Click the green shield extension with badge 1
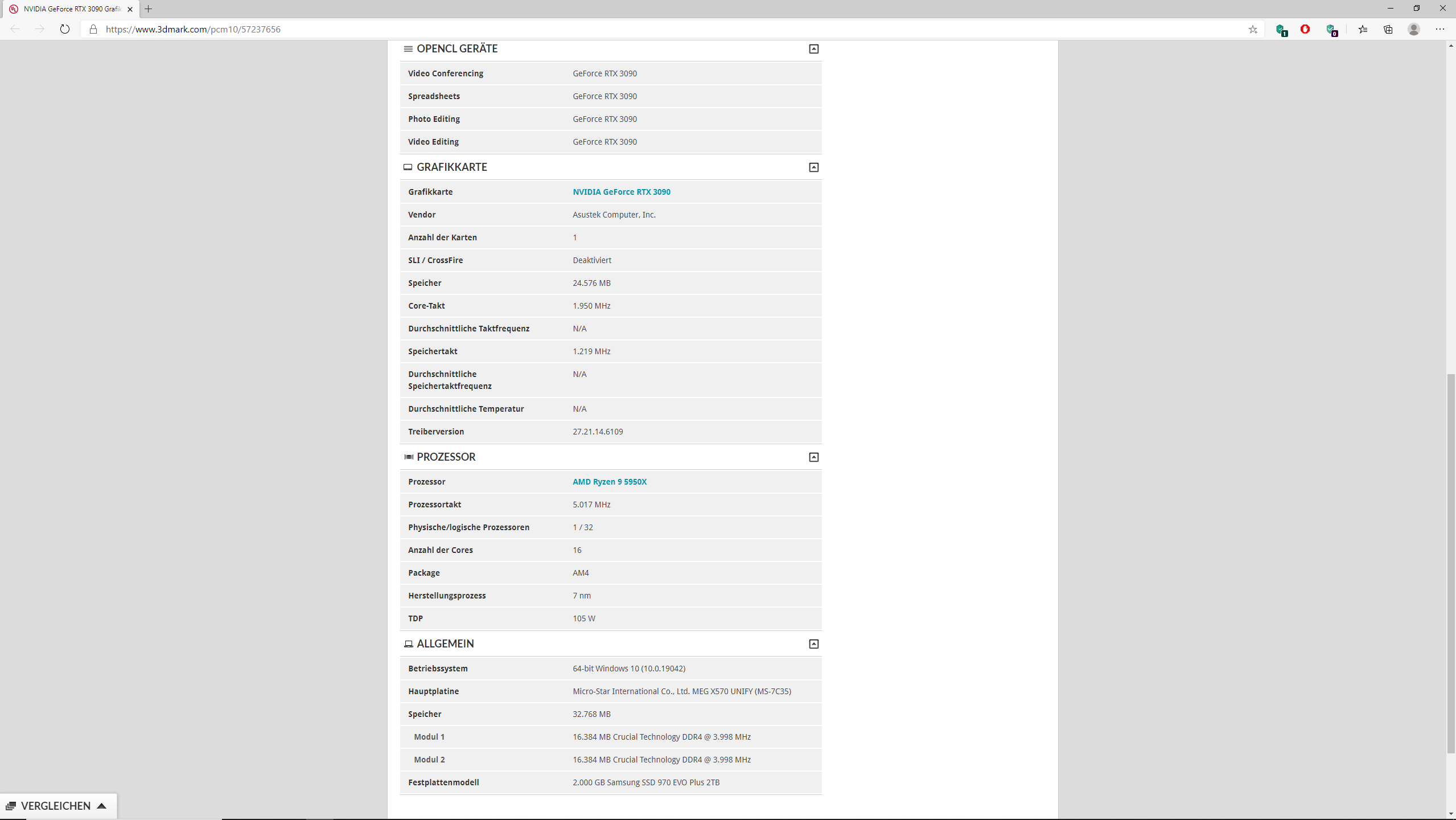 click(x=1281, y=30)
